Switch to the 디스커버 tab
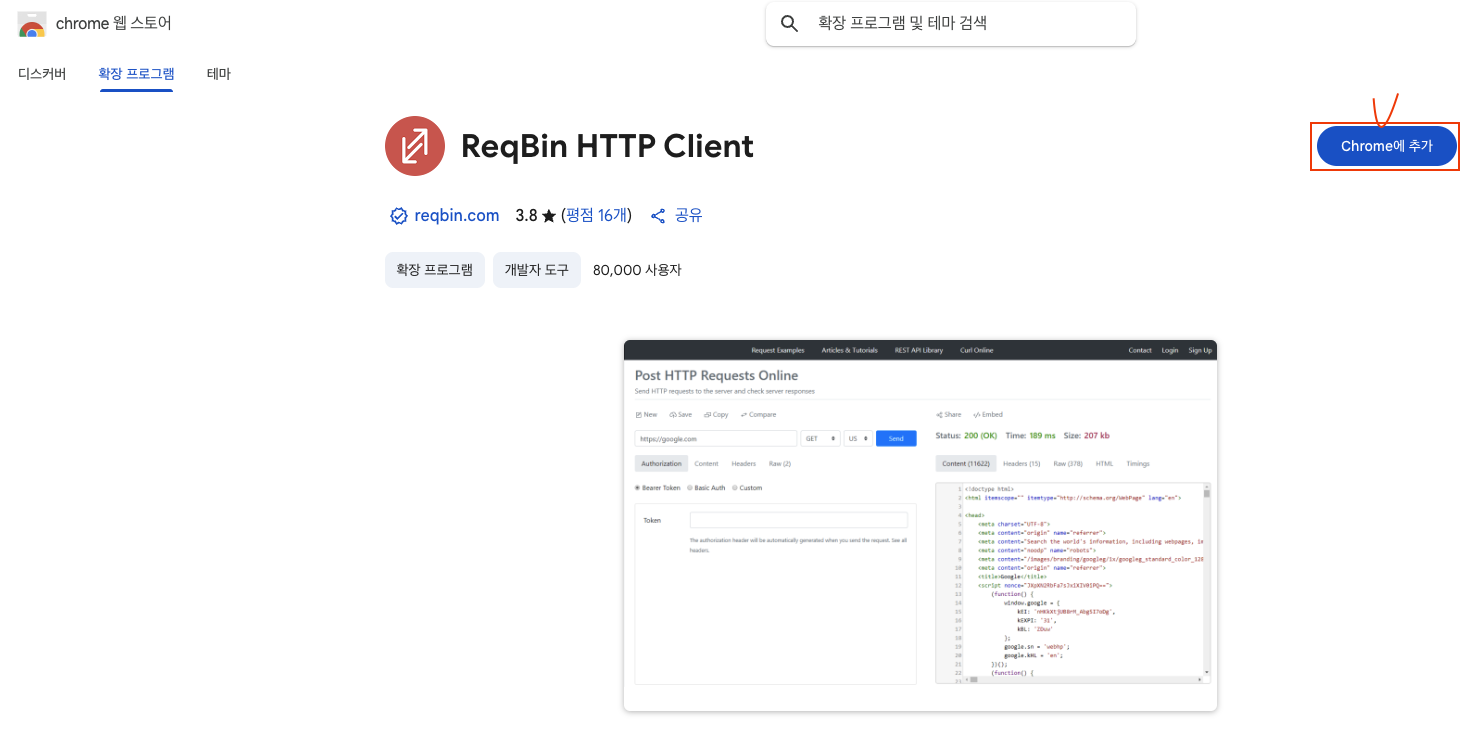The image size is (1480, 753). pos(42,73)
